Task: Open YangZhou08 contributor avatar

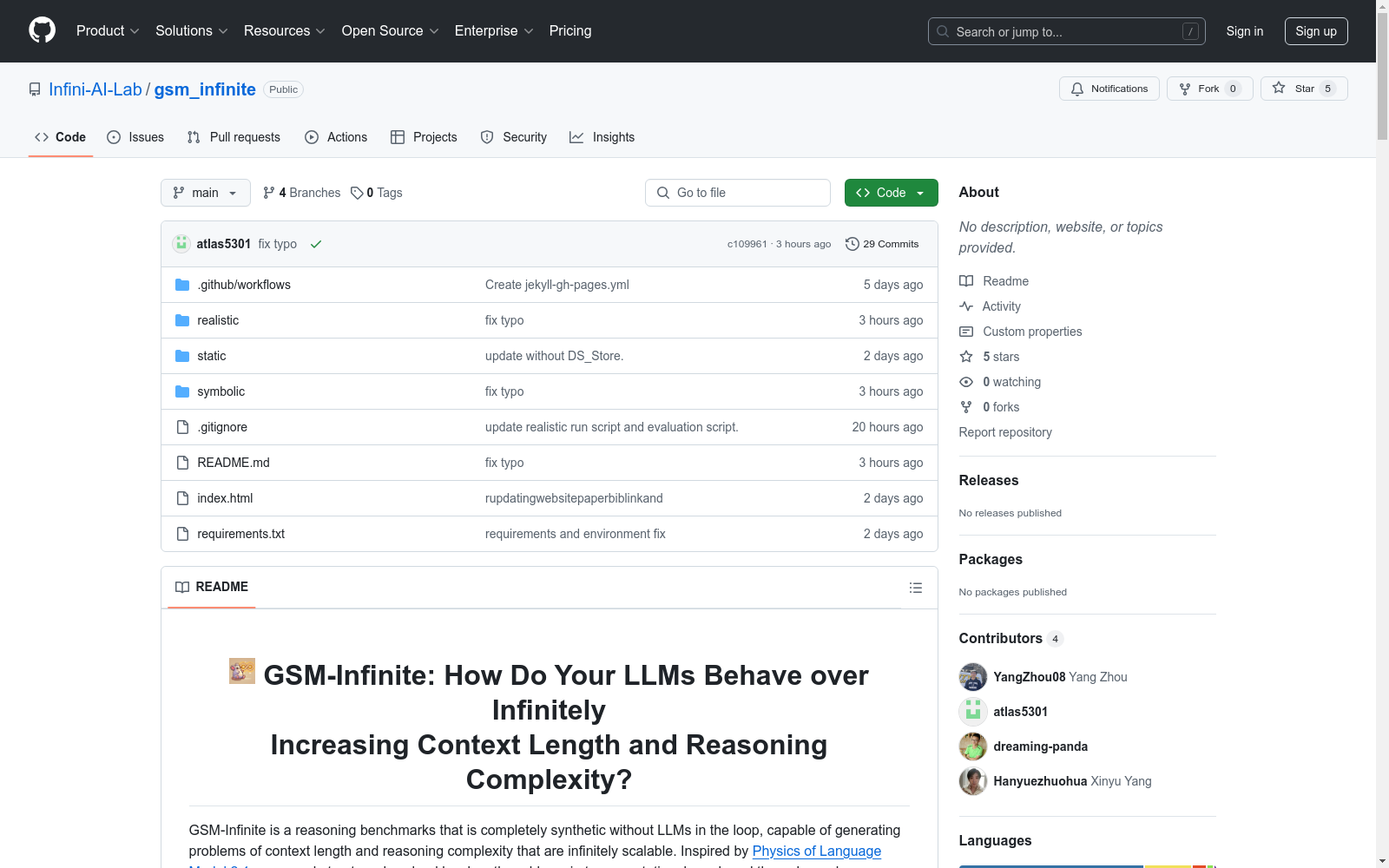Action: [x=973, y=677]
